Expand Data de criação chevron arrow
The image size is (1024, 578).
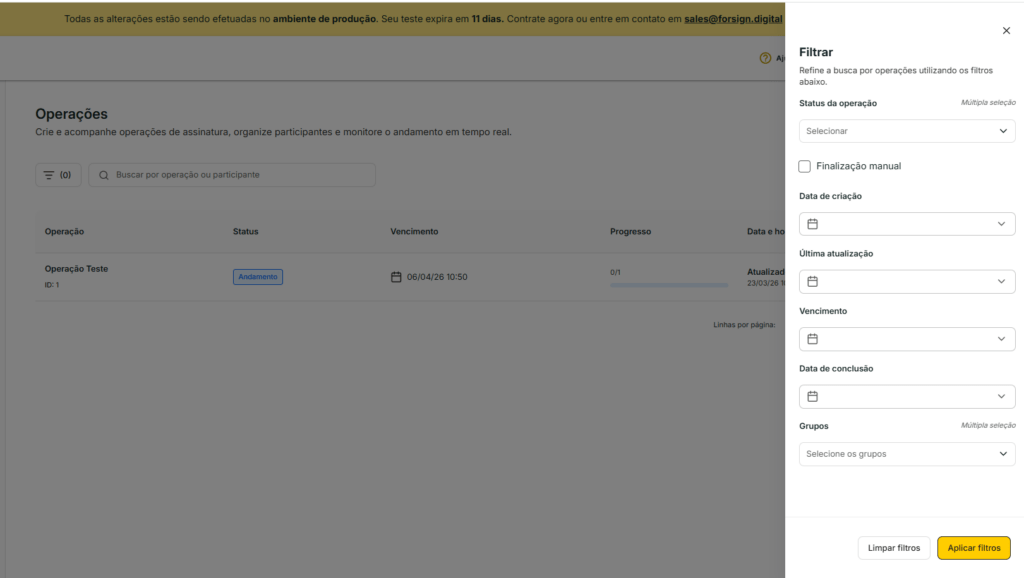tap(1001, 224)
